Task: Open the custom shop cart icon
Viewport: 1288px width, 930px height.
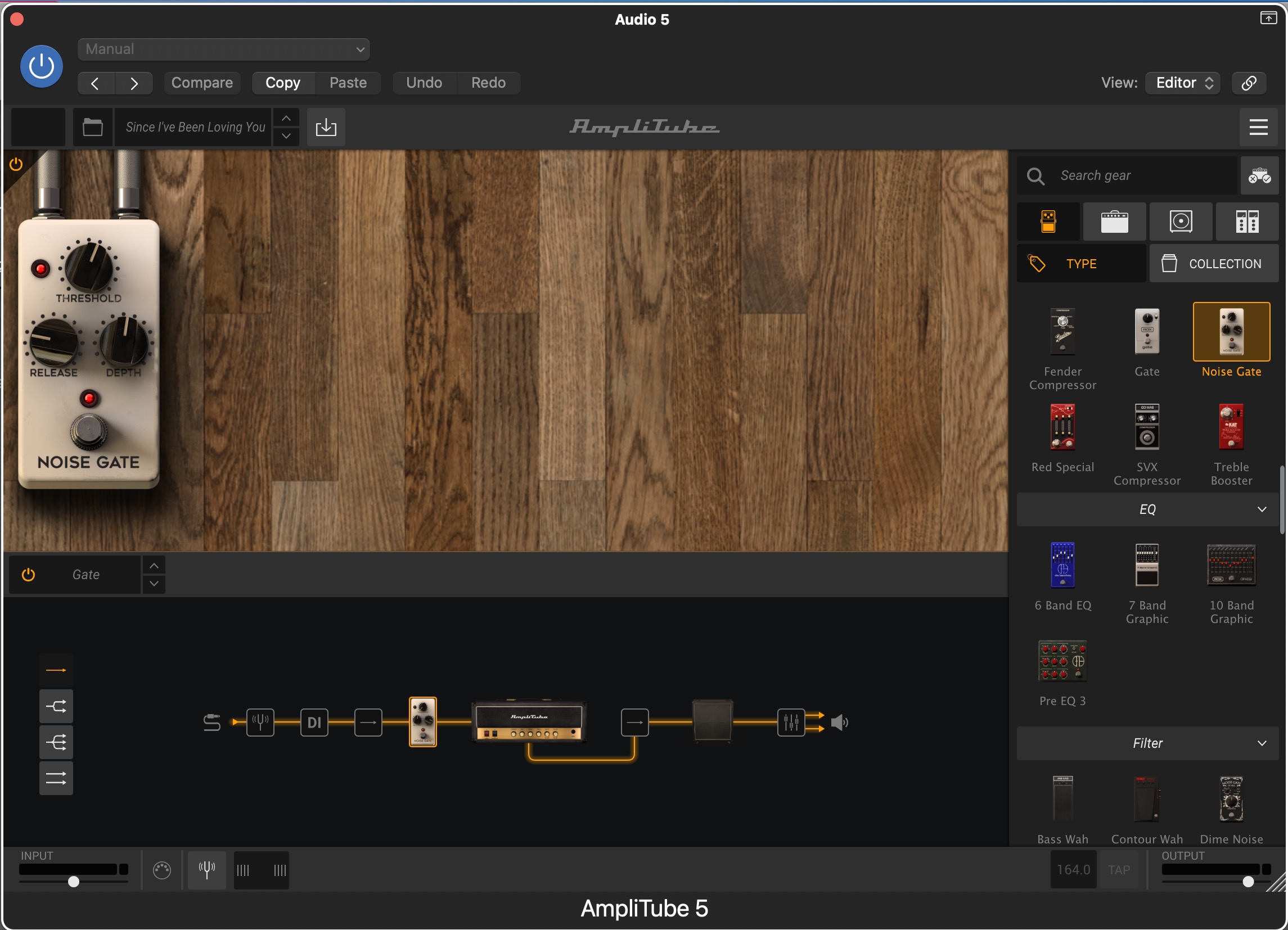Action: (1259, 176)
